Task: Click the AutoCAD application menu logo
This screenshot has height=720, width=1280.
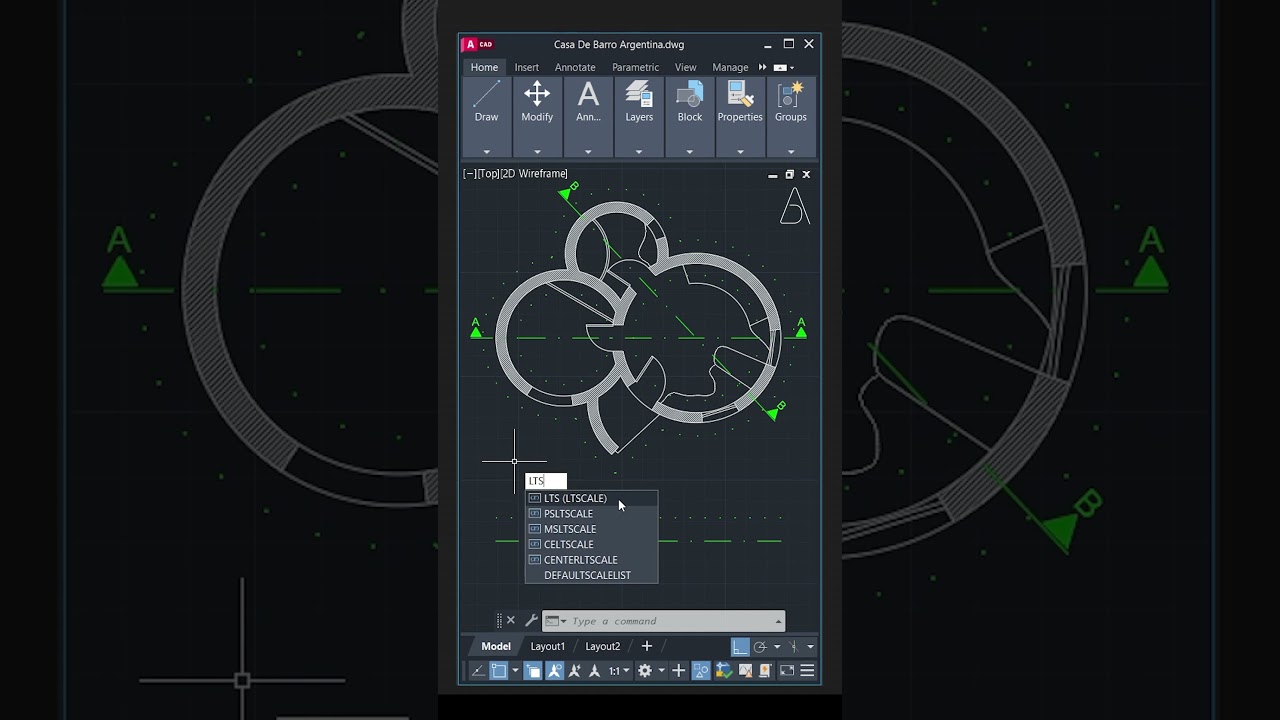Action: tap(478, 44)
